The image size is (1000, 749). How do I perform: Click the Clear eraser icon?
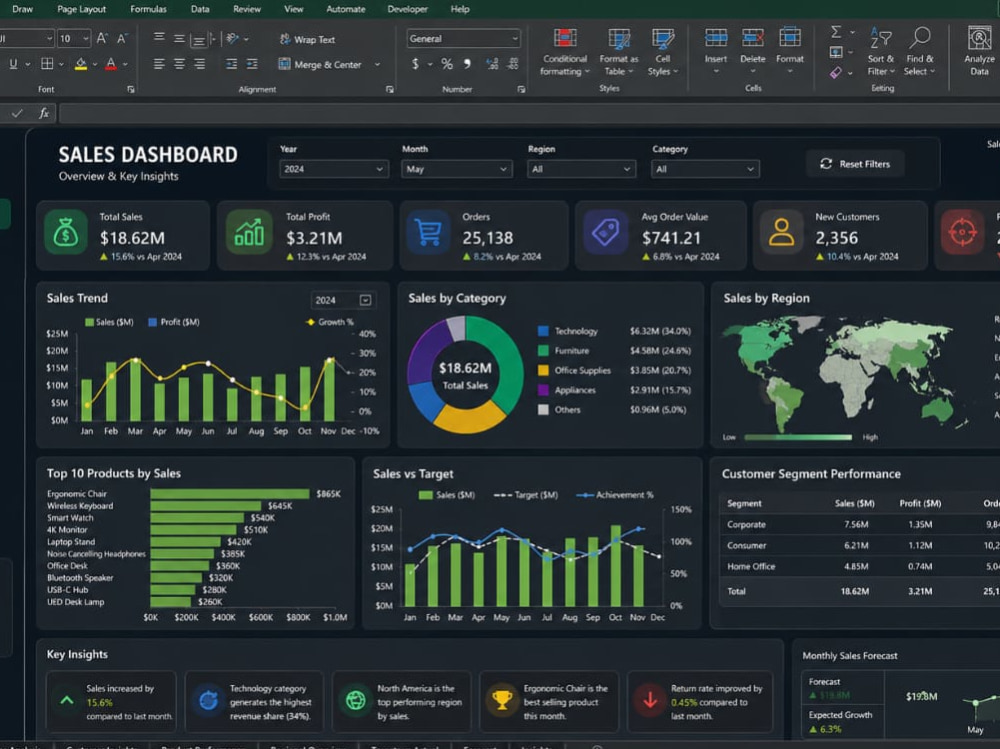[836, 73]
